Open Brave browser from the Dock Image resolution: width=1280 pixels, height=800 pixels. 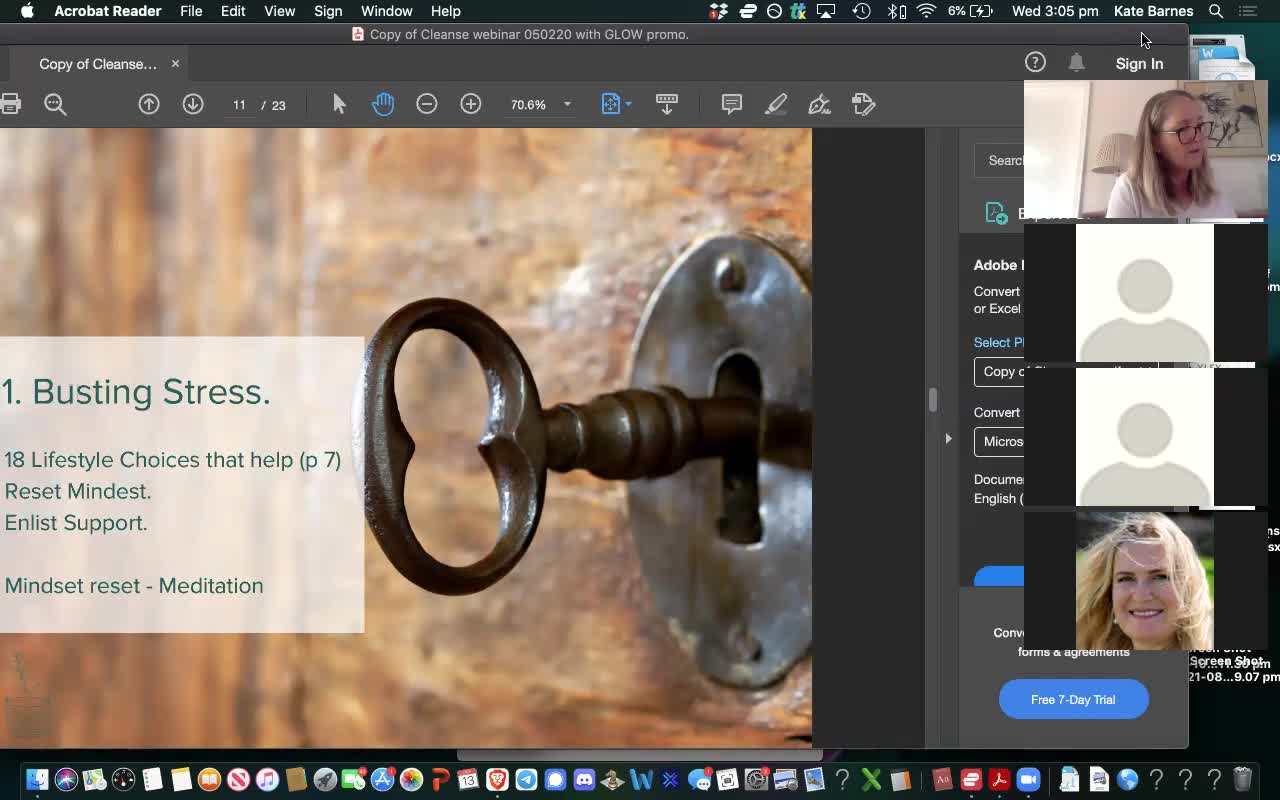pos(497,779)
